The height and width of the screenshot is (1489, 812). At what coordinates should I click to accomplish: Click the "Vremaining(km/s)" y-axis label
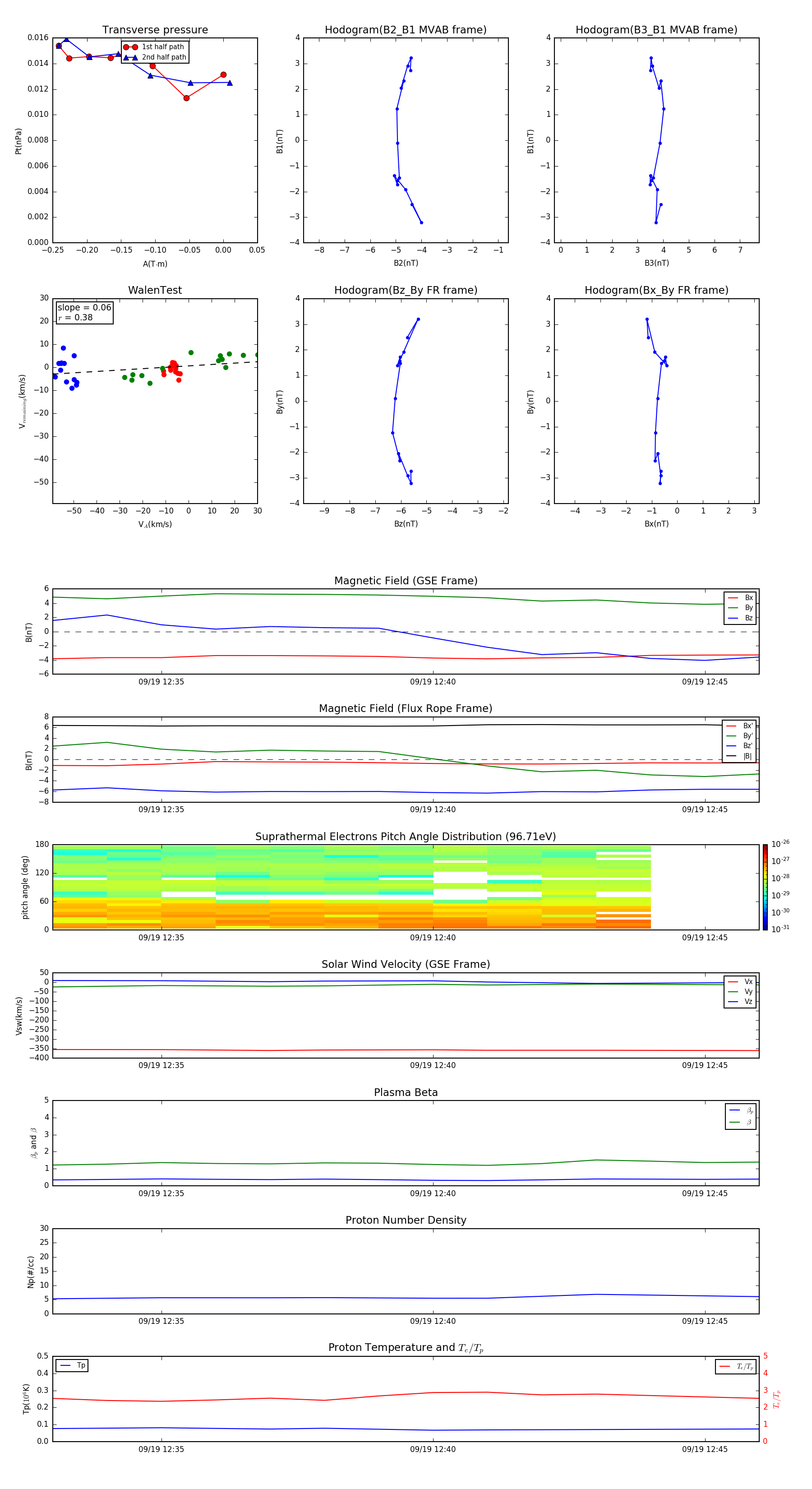[x=22, y=401]
